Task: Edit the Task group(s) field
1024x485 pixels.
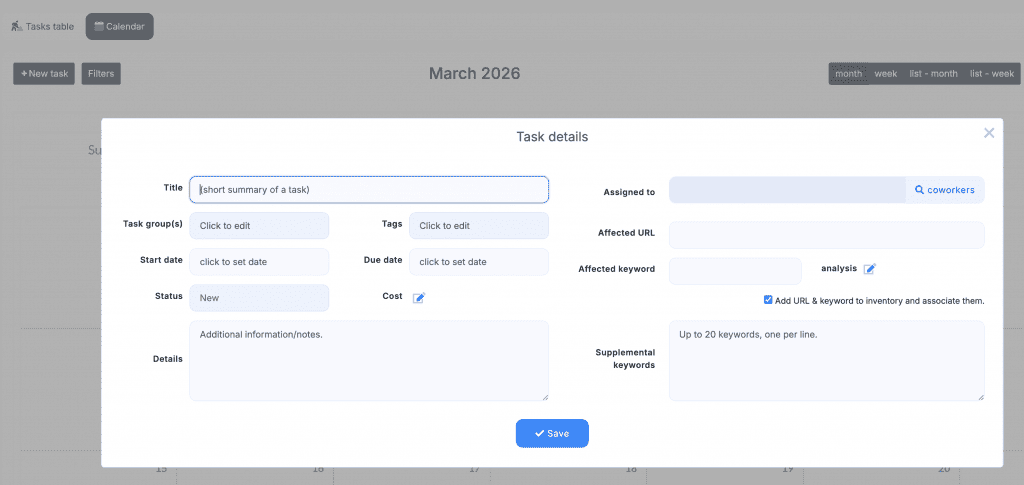Action: 259,226
